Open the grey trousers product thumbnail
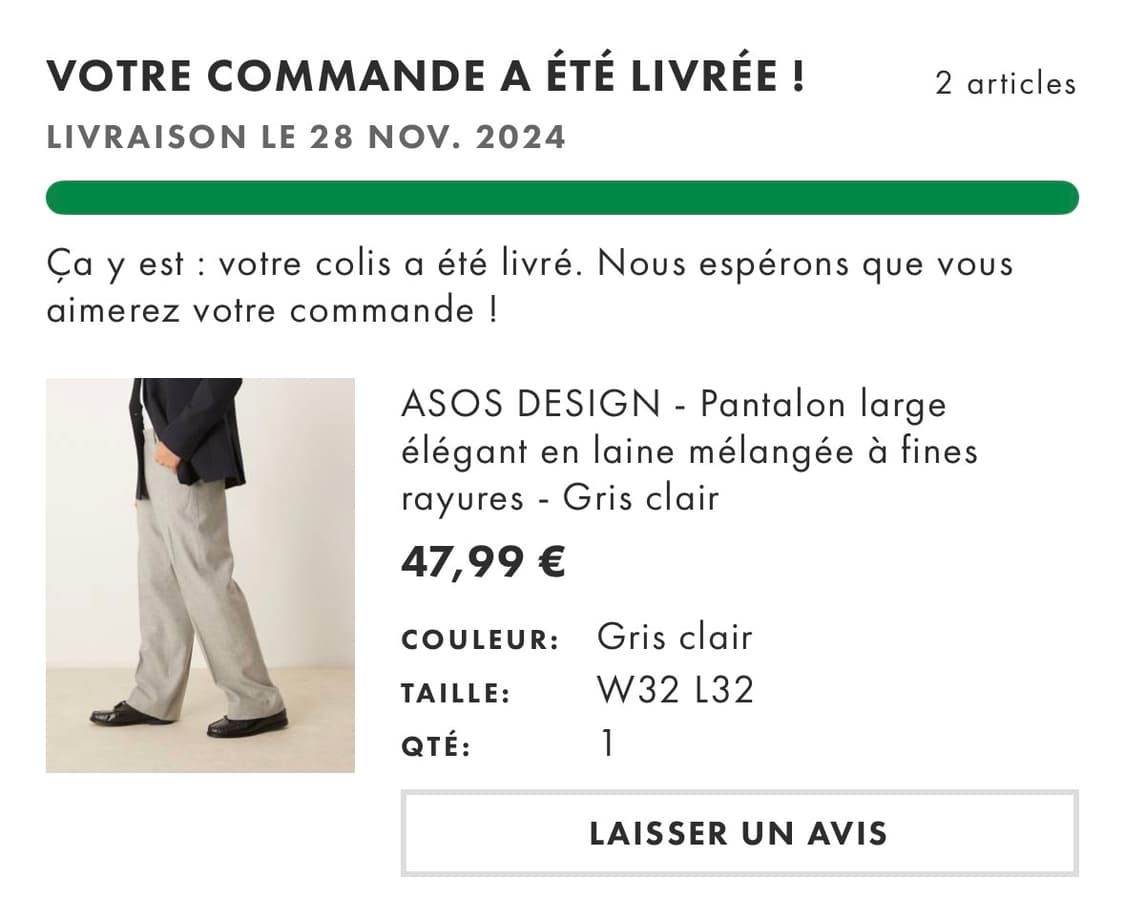Image resolution: width=1125 pixels, height=902 pixels. [200, 575]
